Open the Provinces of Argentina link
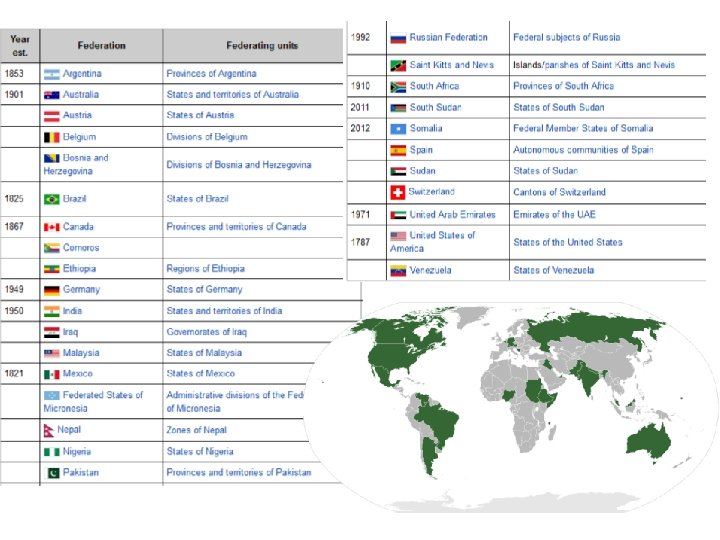Screen dimensions: 720x540 tap(211, 73)
